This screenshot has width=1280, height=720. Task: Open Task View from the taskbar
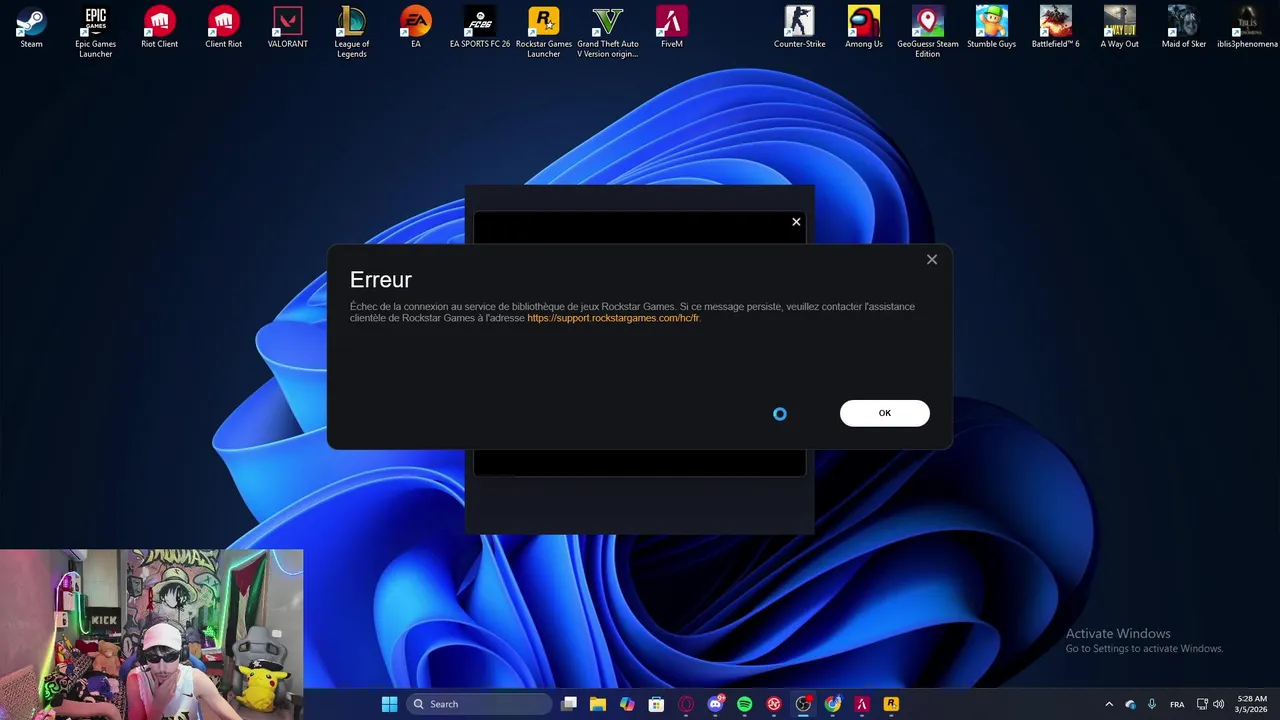(568, 704)
